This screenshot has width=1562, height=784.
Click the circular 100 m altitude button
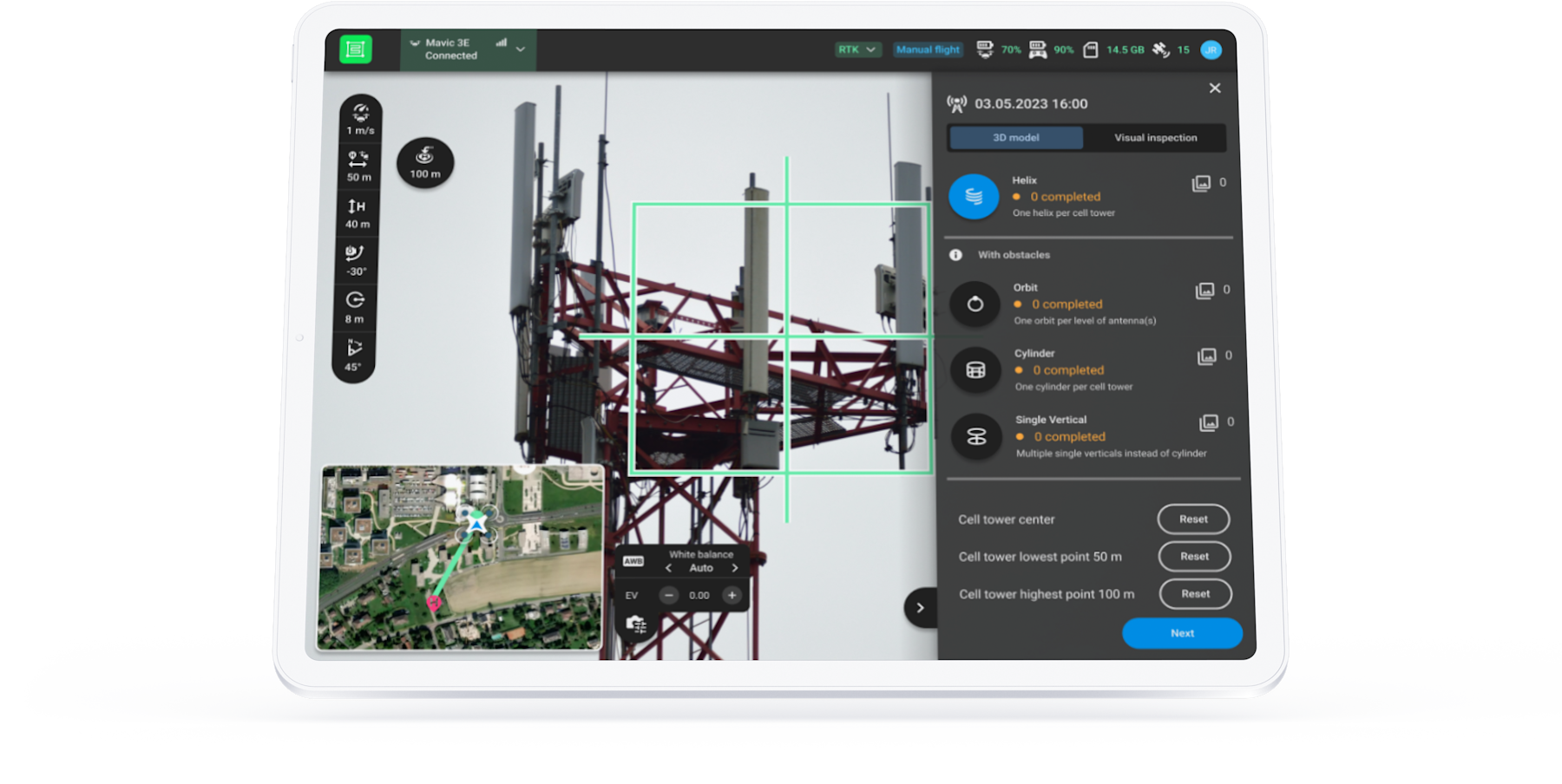pyautogui.click(x=423, y=163)
